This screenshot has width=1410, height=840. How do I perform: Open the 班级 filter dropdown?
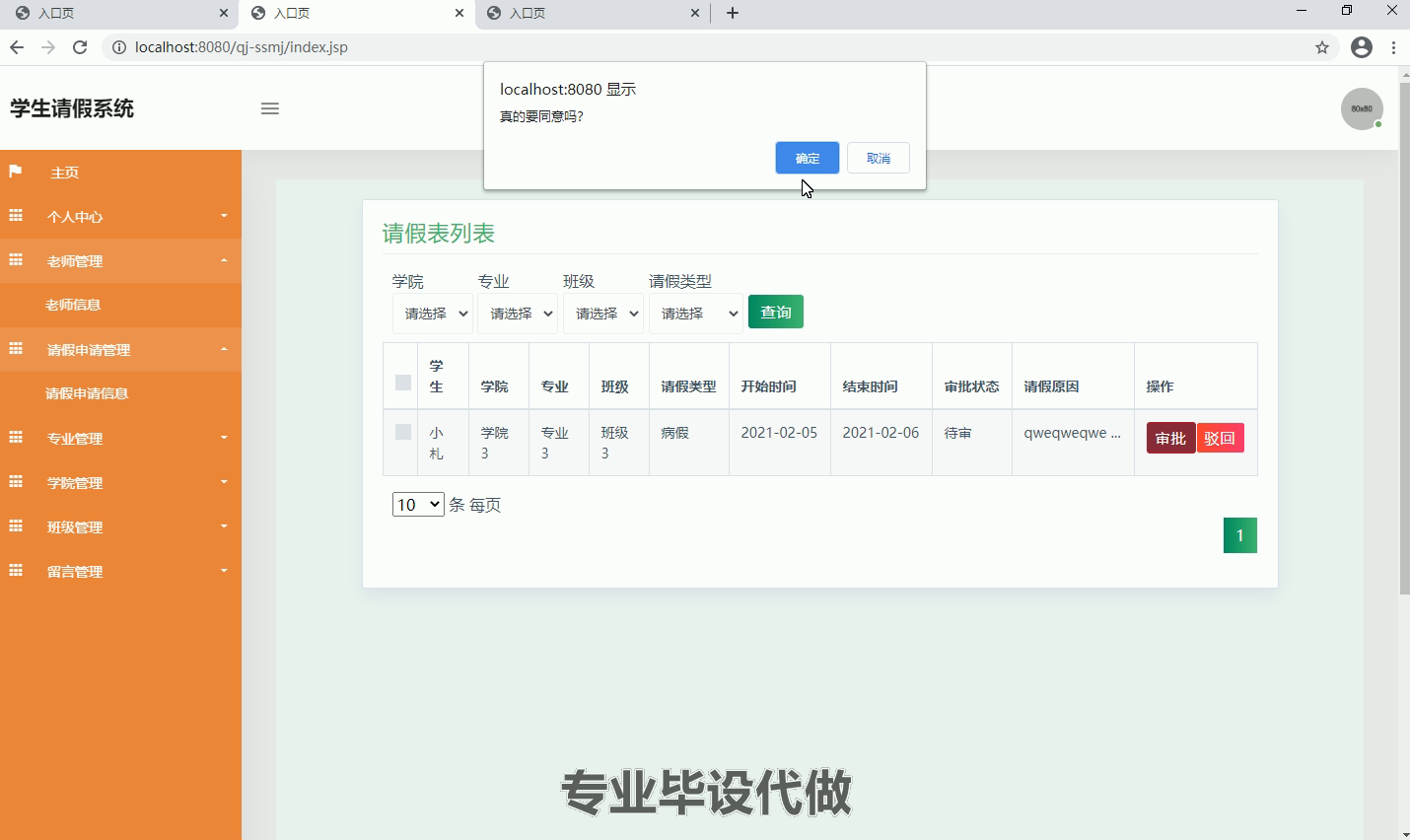pyautogui.click(x=603, y=314)
